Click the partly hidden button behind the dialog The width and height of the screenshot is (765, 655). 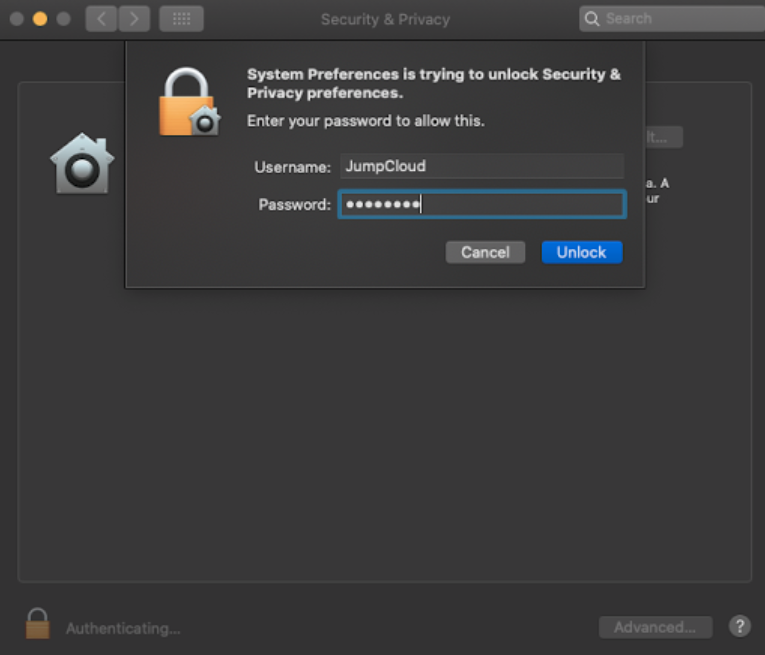[x=664, y=137]
